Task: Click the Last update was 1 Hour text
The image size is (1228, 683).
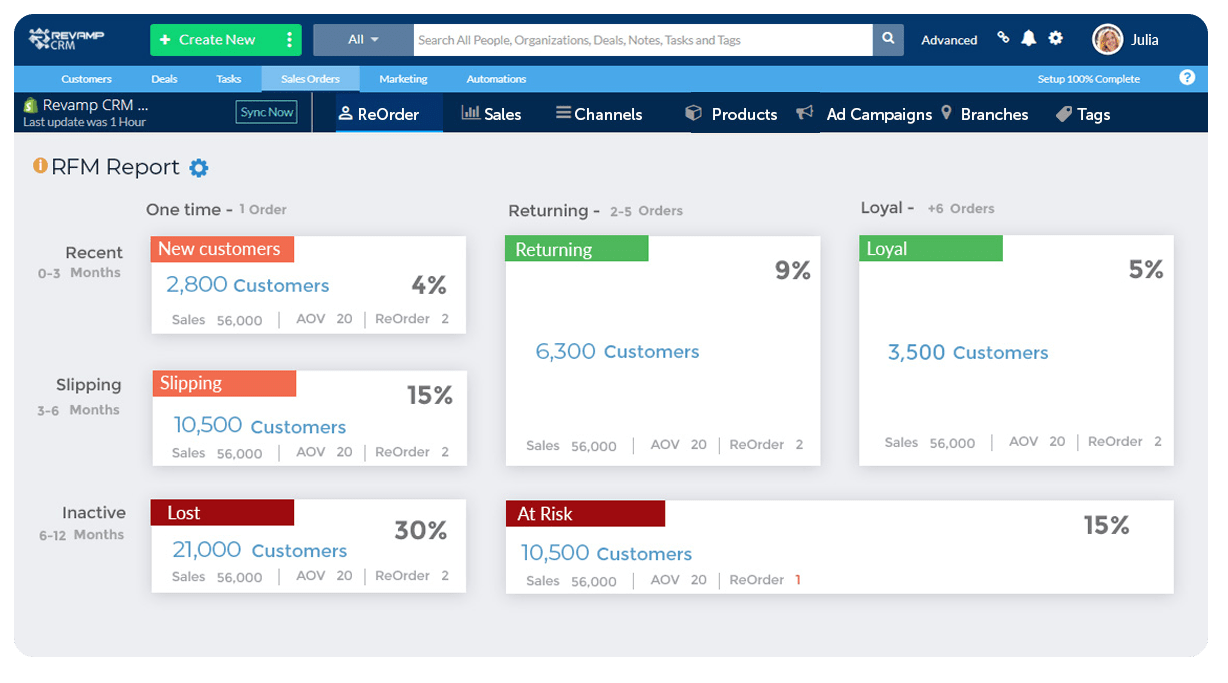Action: pos(84,122)
